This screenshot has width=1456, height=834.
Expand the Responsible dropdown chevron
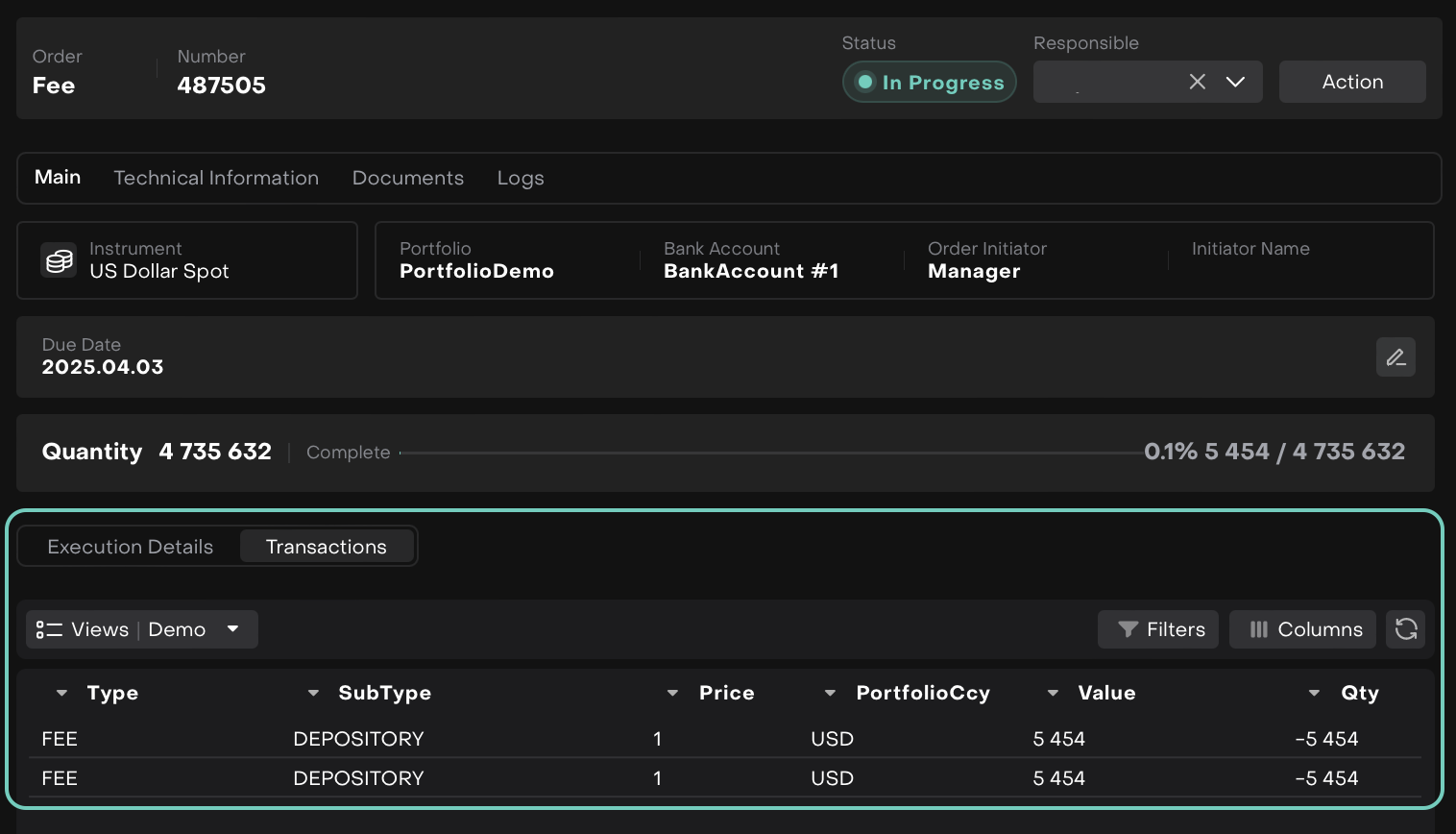[1235, 82]
